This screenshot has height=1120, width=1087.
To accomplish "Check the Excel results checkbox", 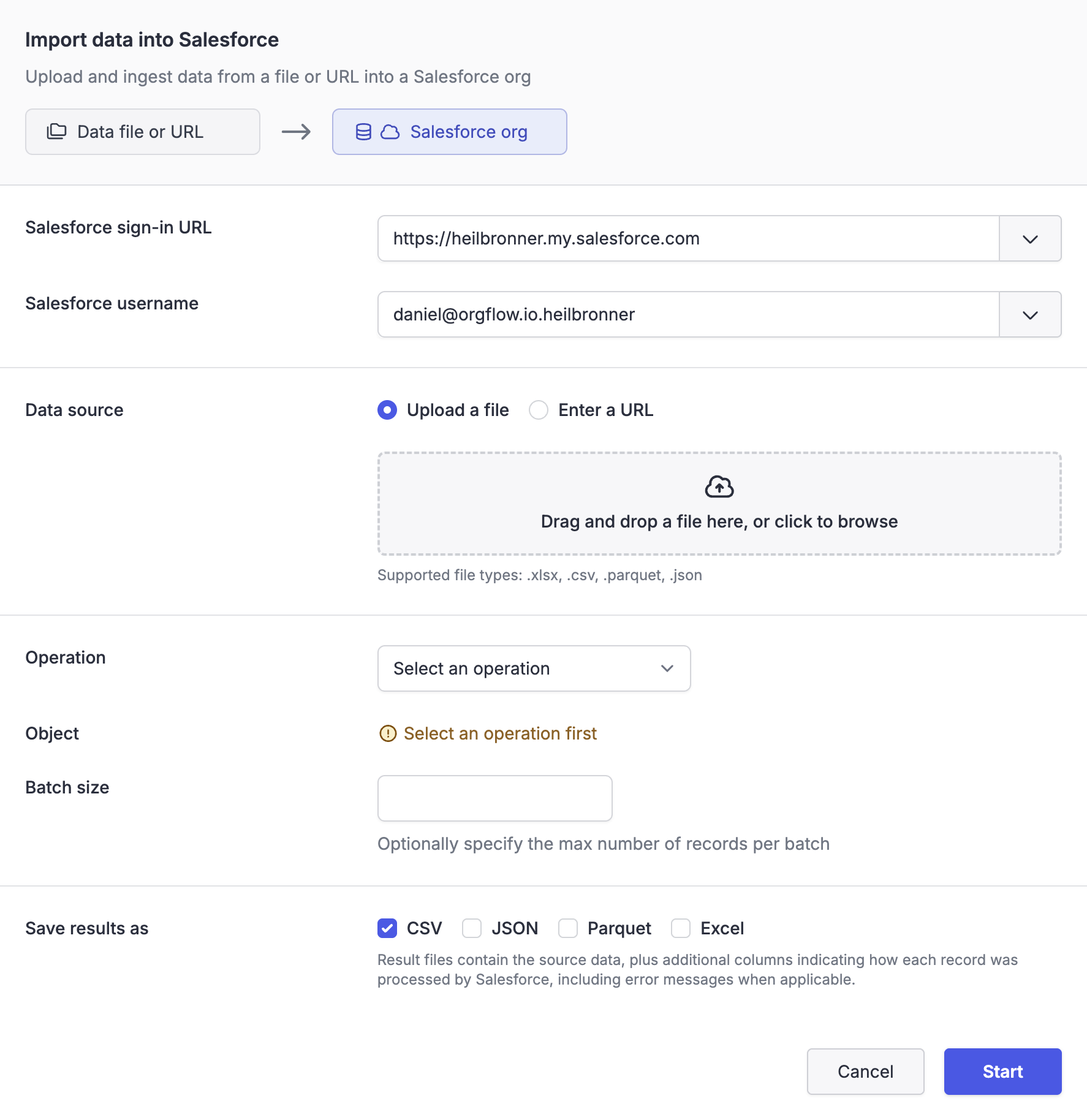I will pyautogui.click(x=681, y=928).
